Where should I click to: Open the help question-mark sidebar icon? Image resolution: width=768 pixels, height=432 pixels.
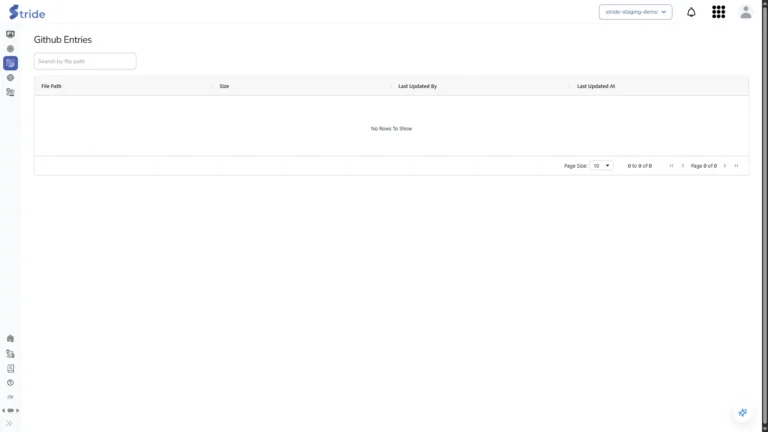10,383
